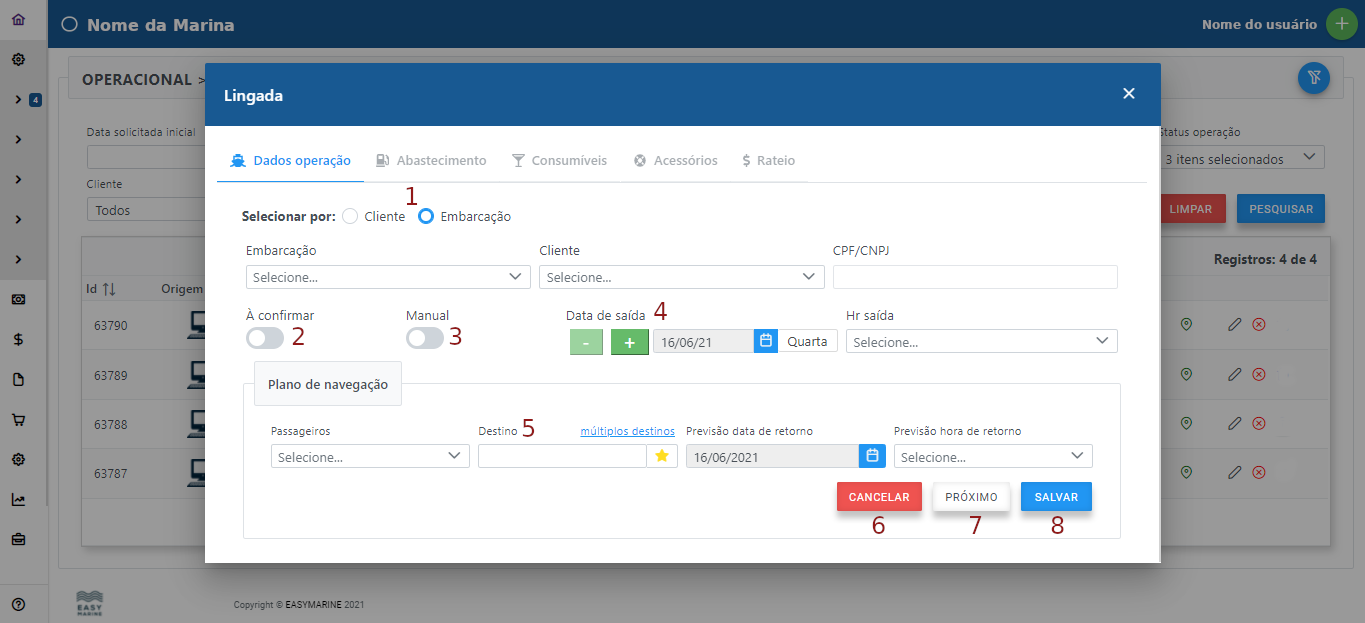1365x623 pixels.
Task: Open return date calendar picker icon
Action: [x=872, y=456]
